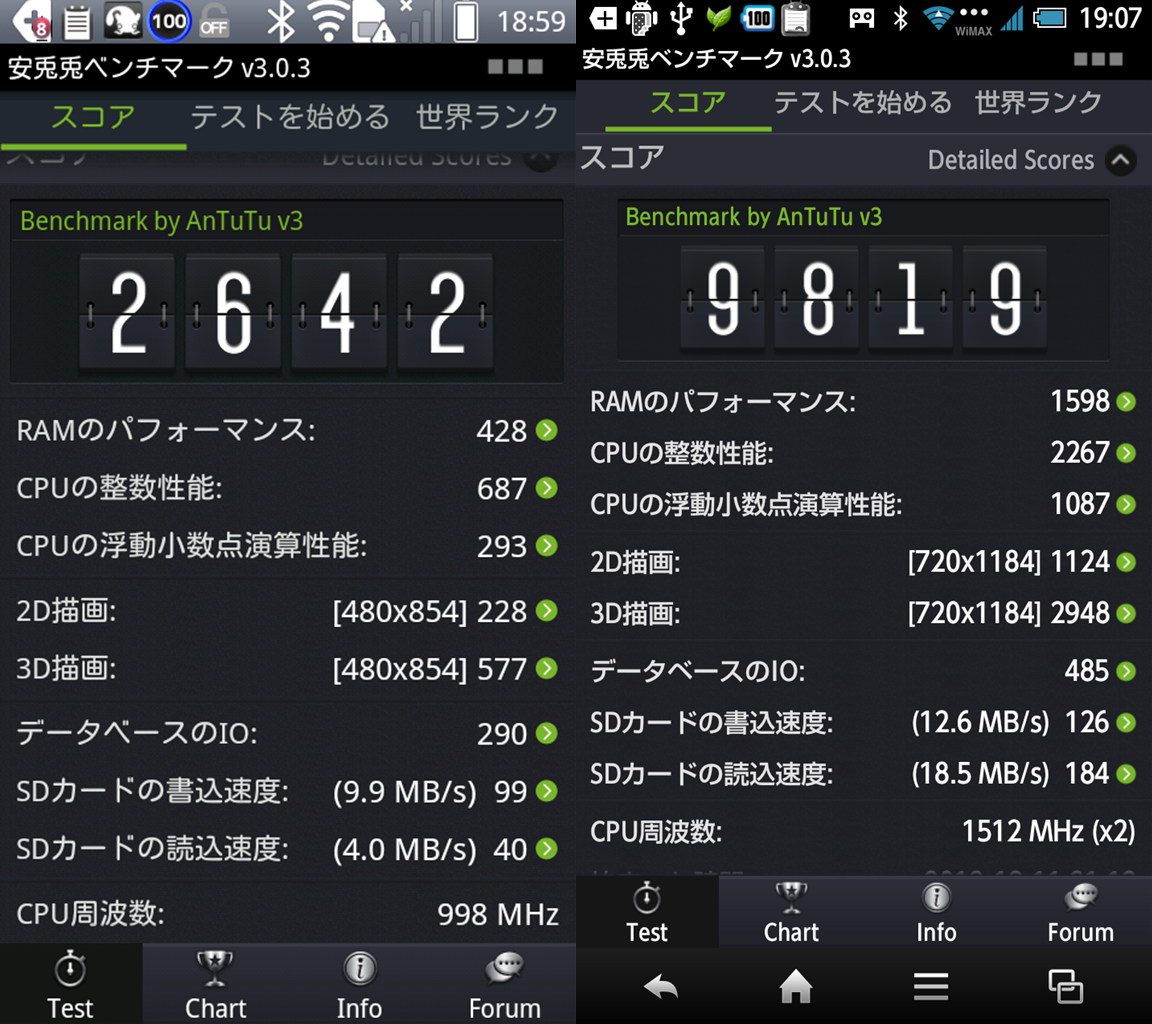
Task: Switch to テストを始める tab in left phone
Action: [290, 118]
